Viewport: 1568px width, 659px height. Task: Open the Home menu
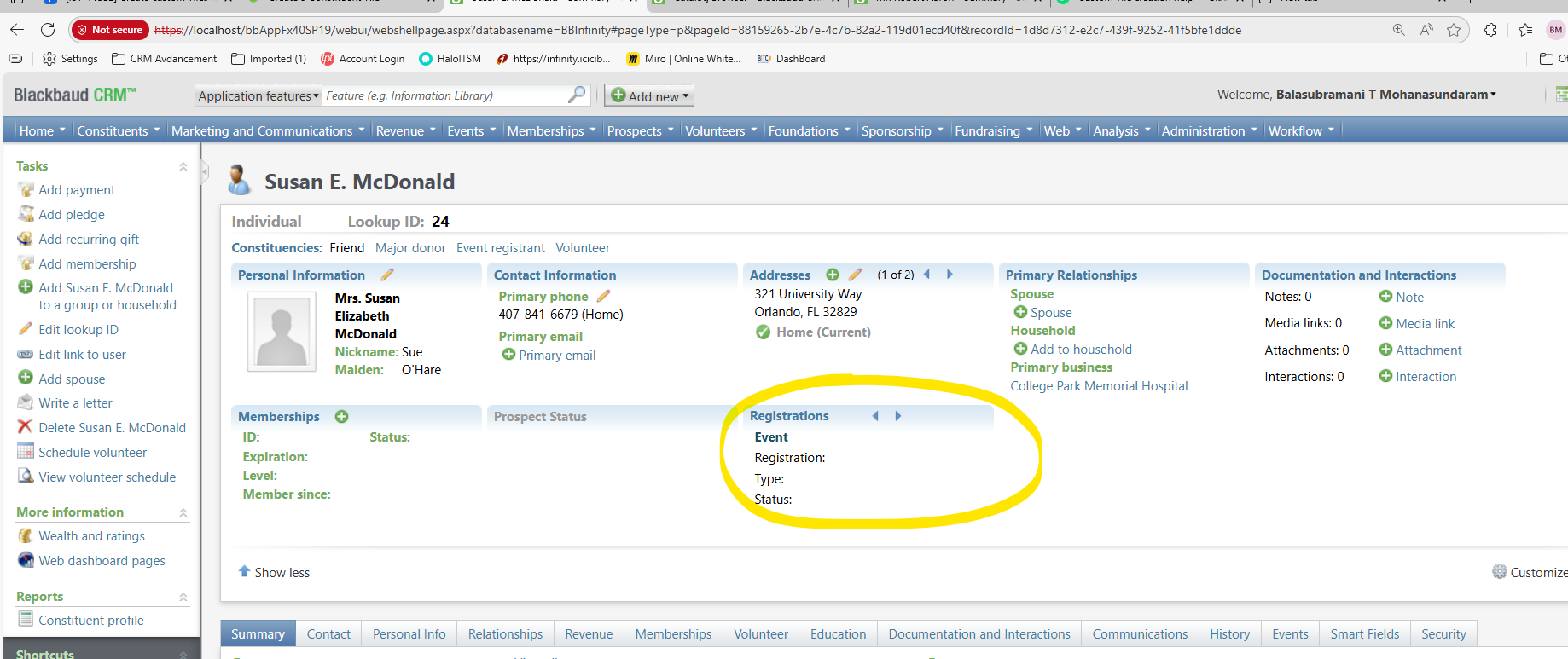43,130
